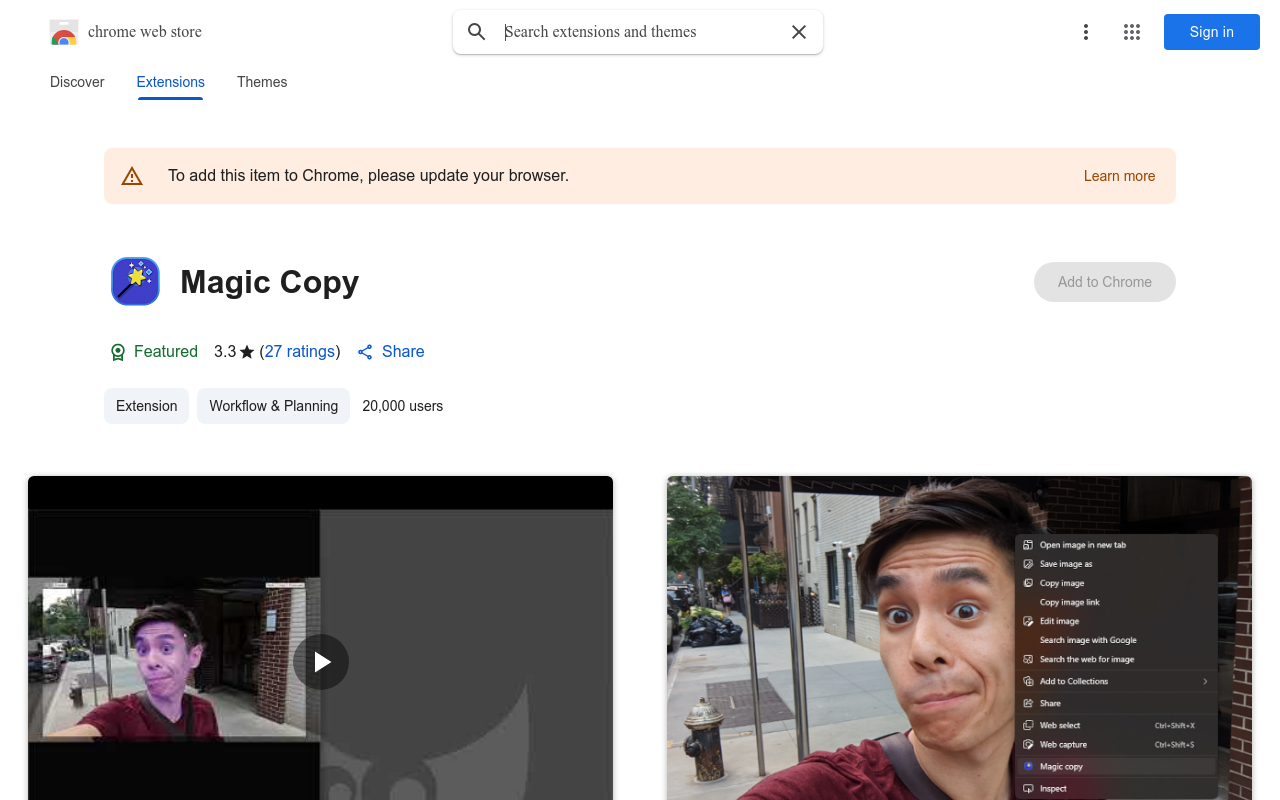Open the Workflow & Planning category chip
This screenshot has width=1280, height=800.
tap(273, 406)
